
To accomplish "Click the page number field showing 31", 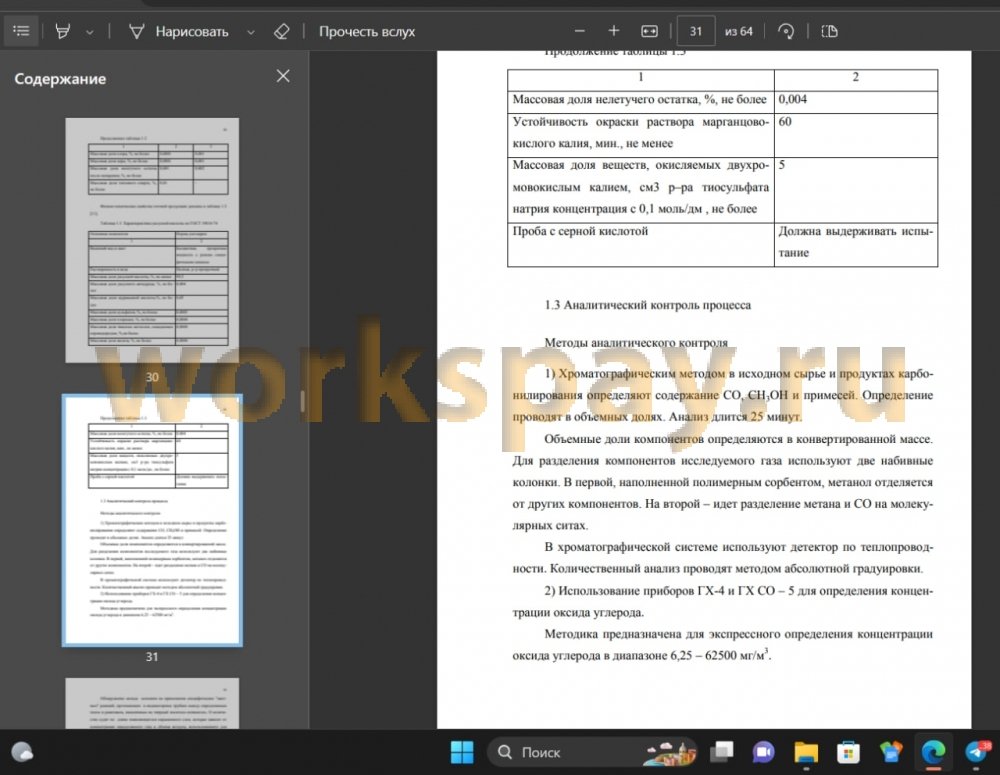I will coord(695,31).
